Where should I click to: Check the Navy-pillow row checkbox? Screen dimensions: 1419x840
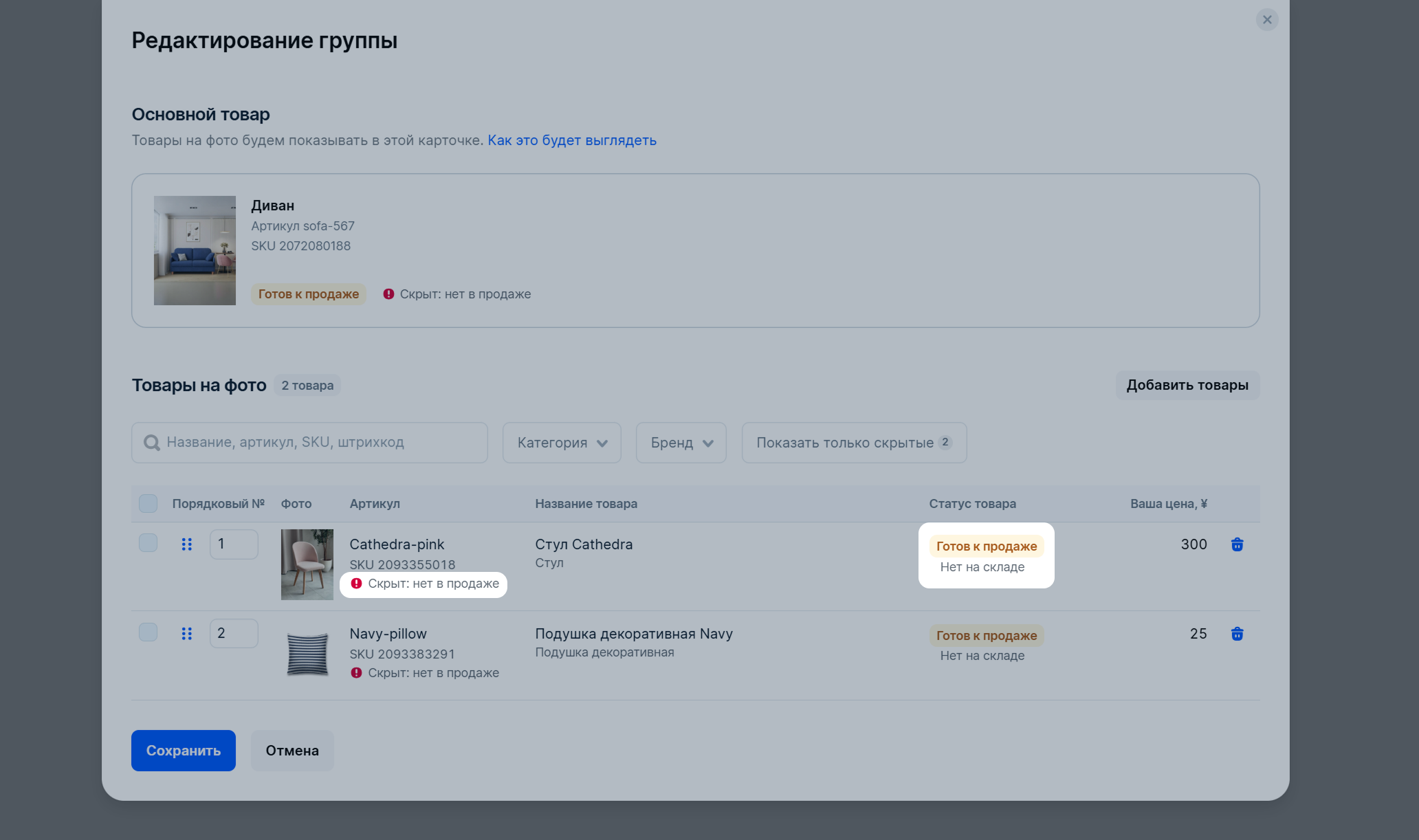148,632
